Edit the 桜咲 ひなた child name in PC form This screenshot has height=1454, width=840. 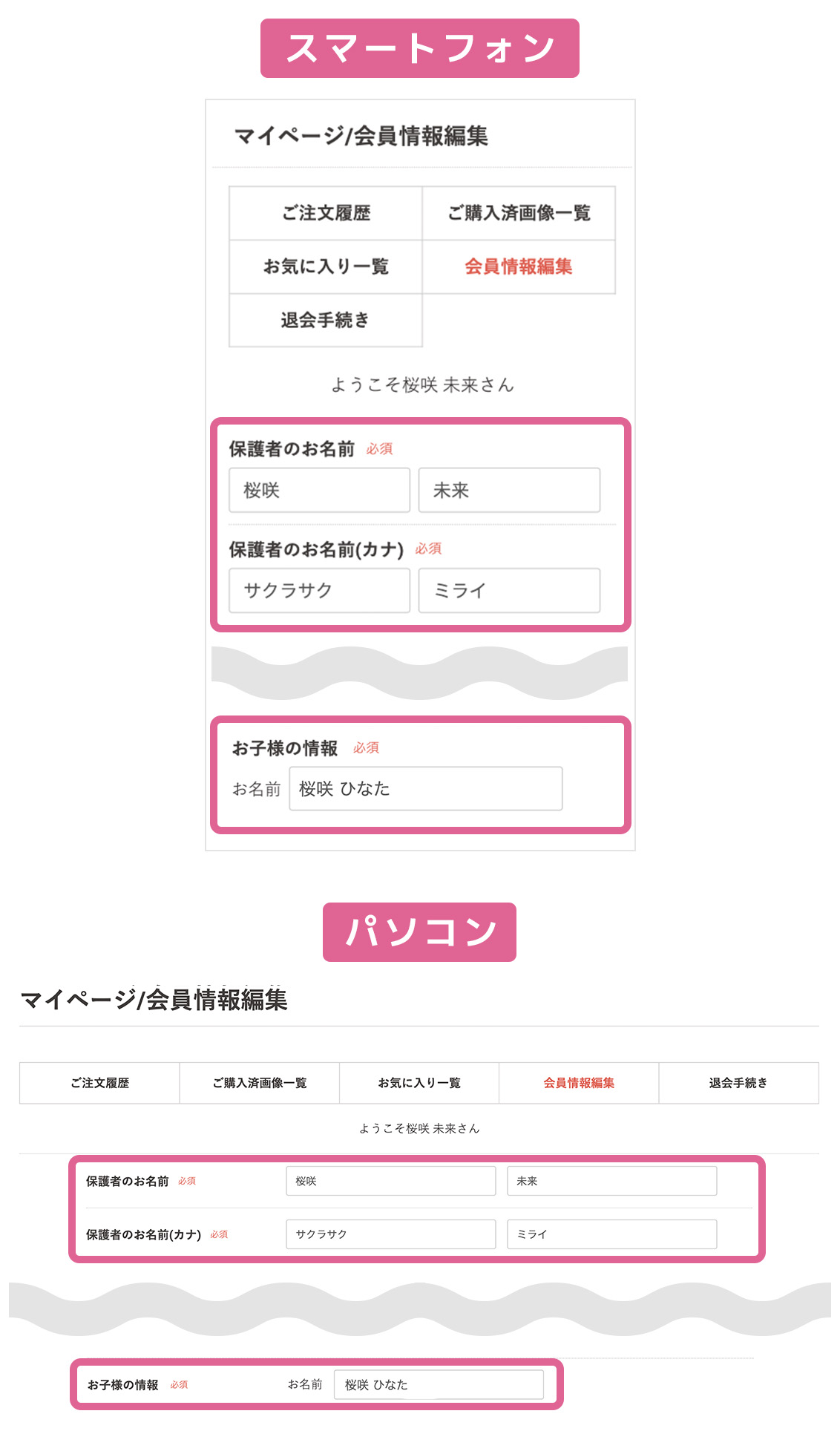tap(439, 1385)
